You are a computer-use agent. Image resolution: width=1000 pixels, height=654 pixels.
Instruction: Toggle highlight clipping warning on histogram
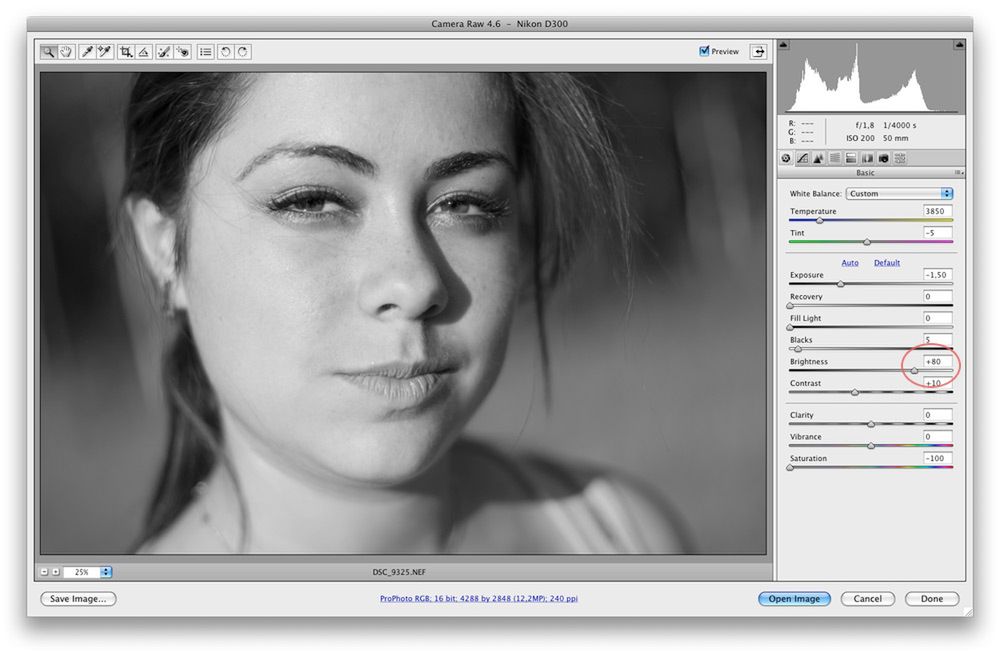pyautogui.click(x=959, y=45)
